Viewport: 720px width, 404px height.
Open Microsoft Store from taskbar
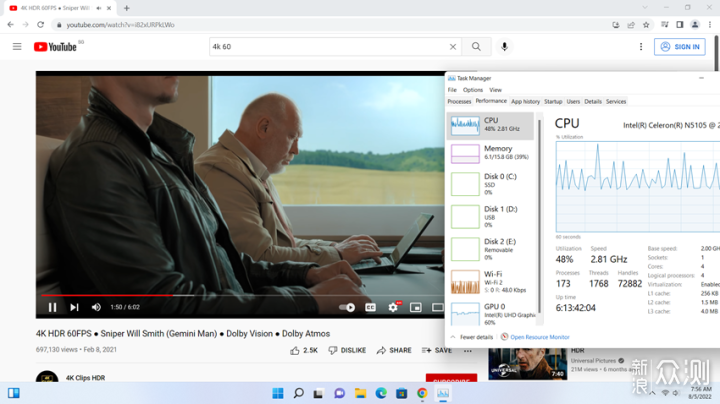(402, 393)
